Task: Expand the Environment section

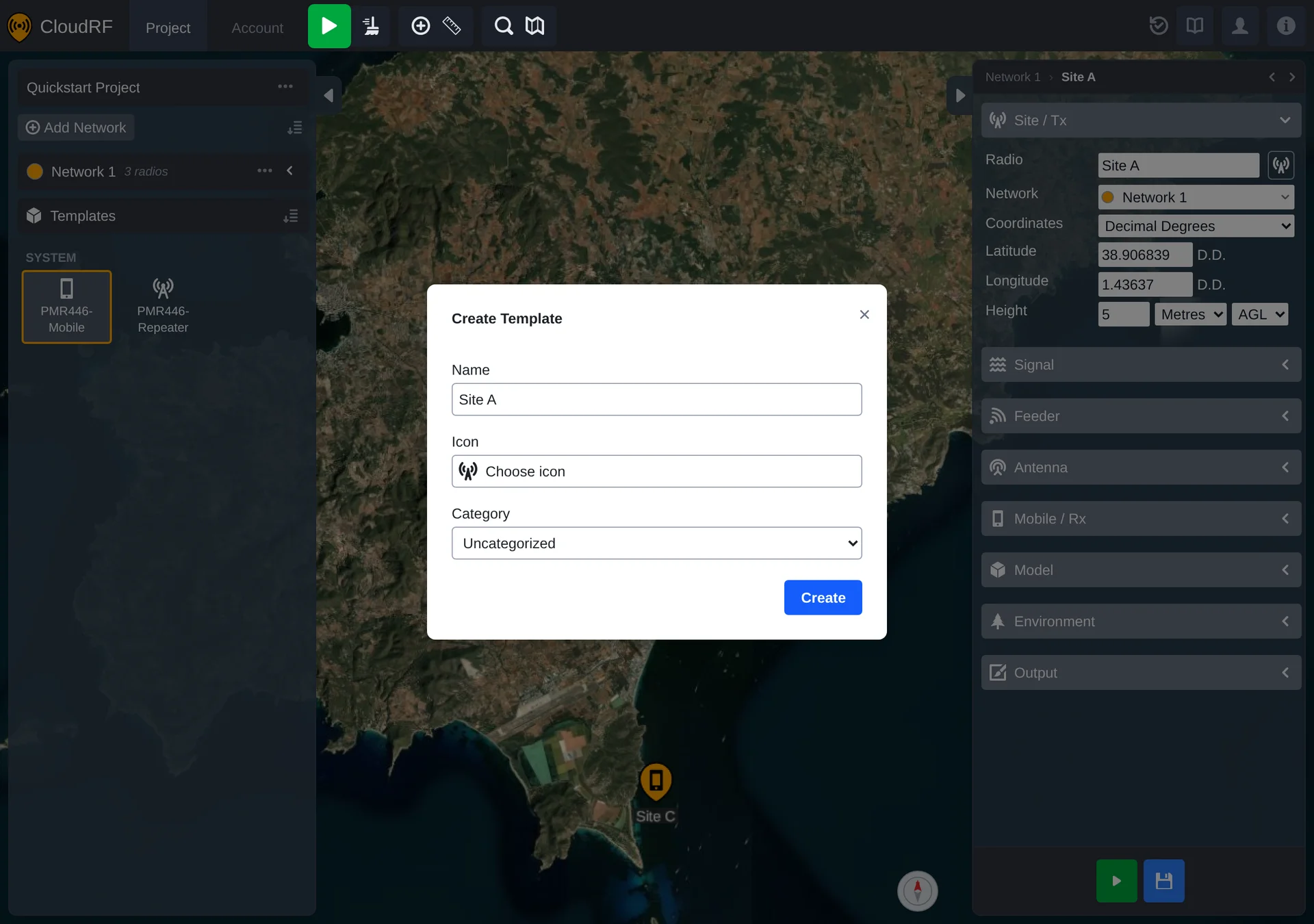Action: pos(1141,621)
